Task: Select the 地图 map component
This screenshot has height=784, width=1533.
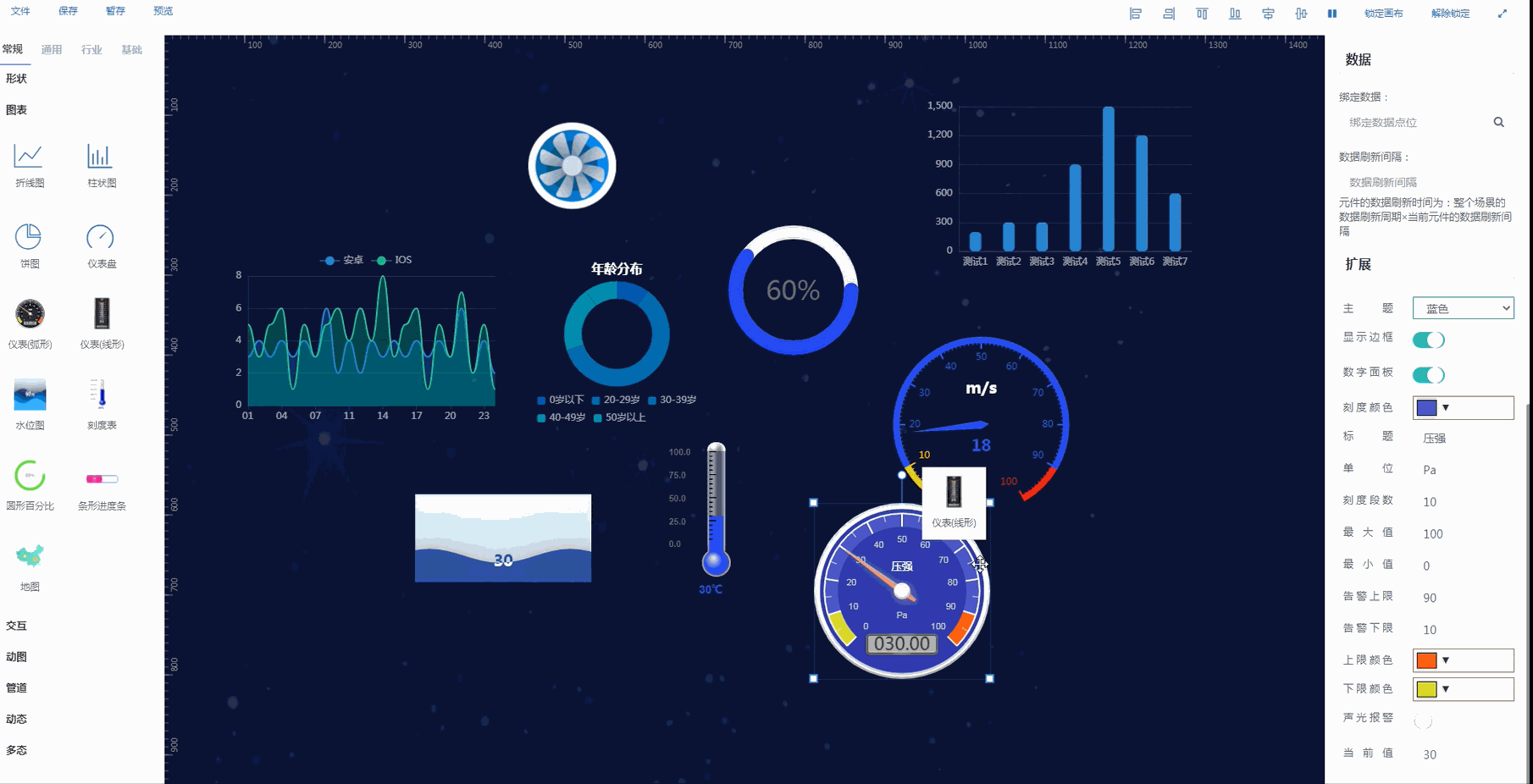Action: [x=30, y=567]
